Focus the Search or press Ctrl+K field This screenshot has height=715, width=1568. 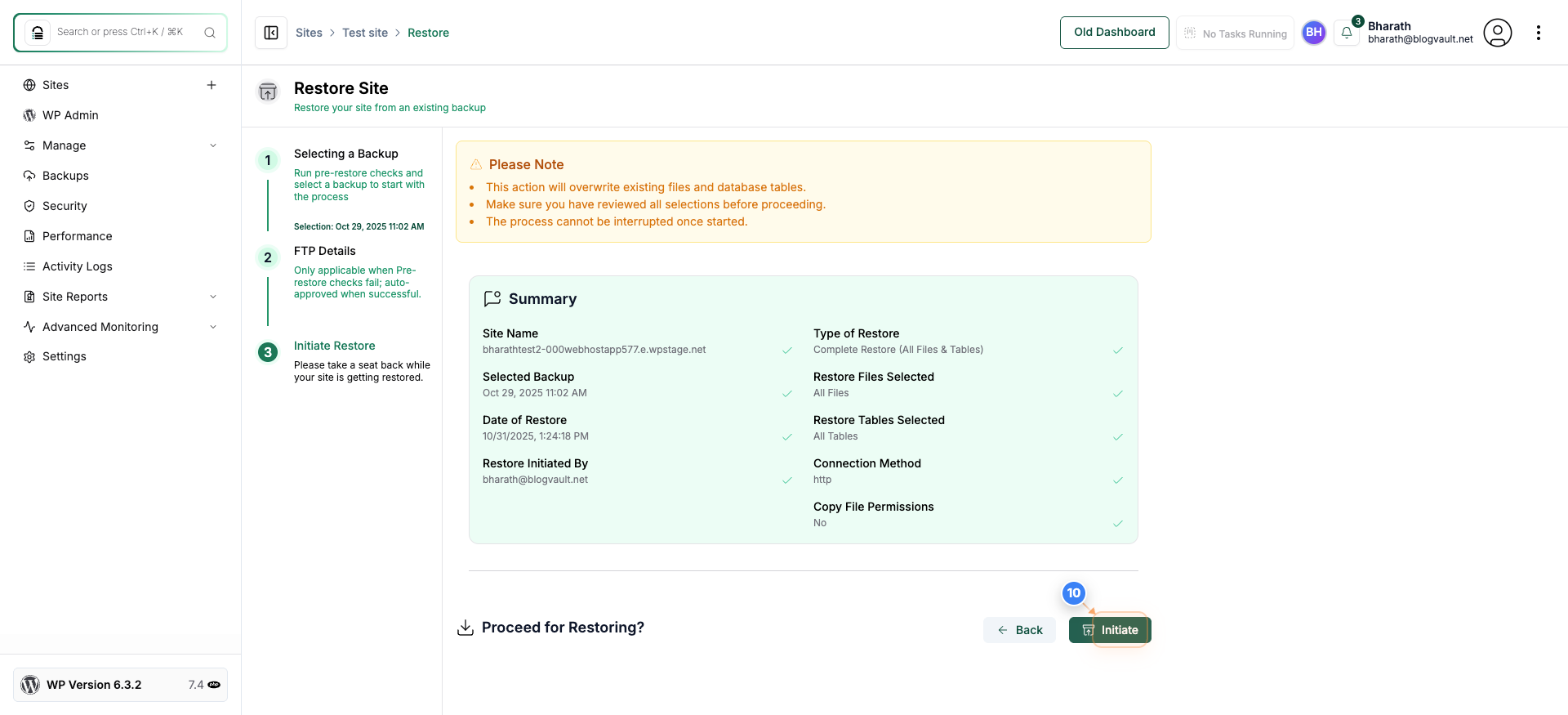[x=120, y=33]
